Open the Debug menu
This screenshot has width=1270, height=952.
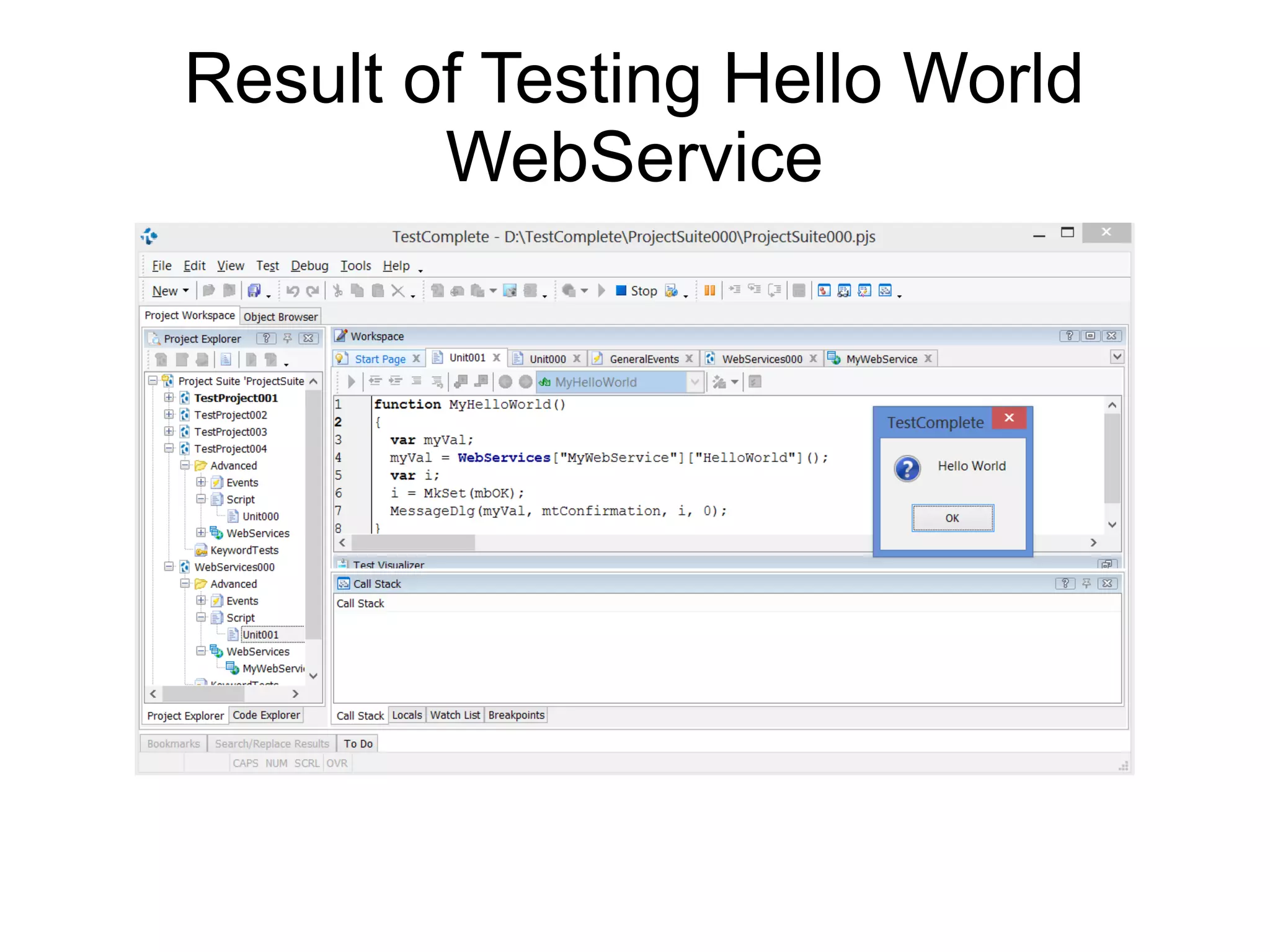[x=309, y=266]
